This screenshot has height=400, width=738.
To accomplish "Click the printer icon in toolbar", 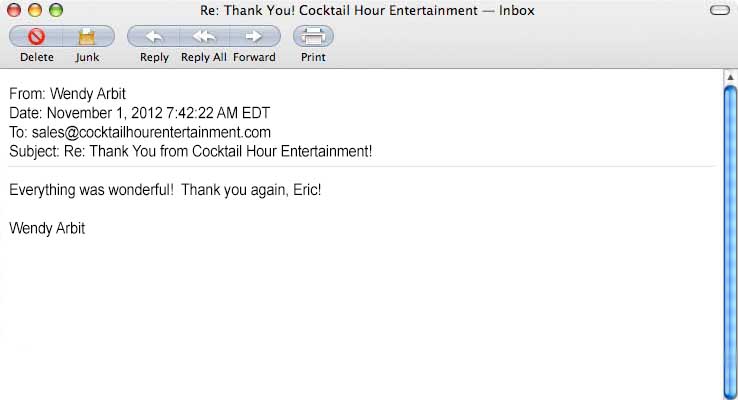I will point(313,36).
